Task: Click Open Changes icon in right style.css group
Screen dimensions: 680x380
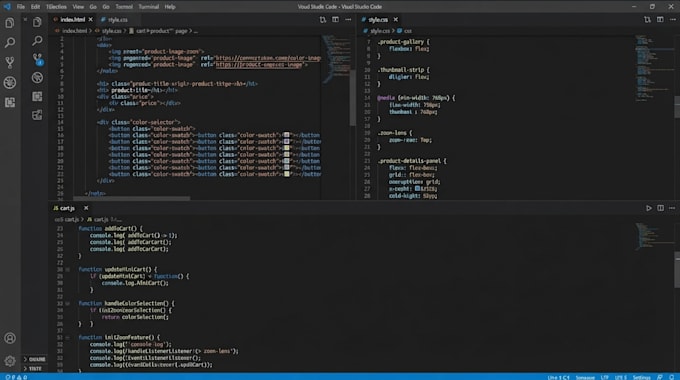Action: (647, 20)
